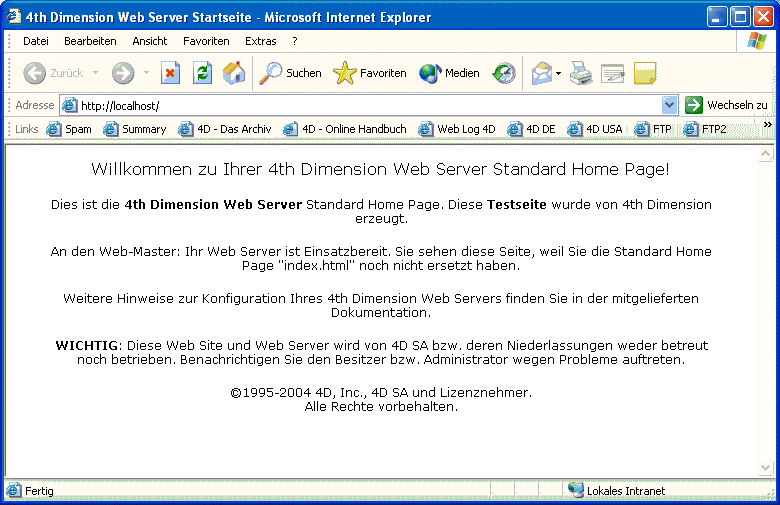Click the http://localhost/ address field
The height and width of the screenshot is (505, 780).
360,105
